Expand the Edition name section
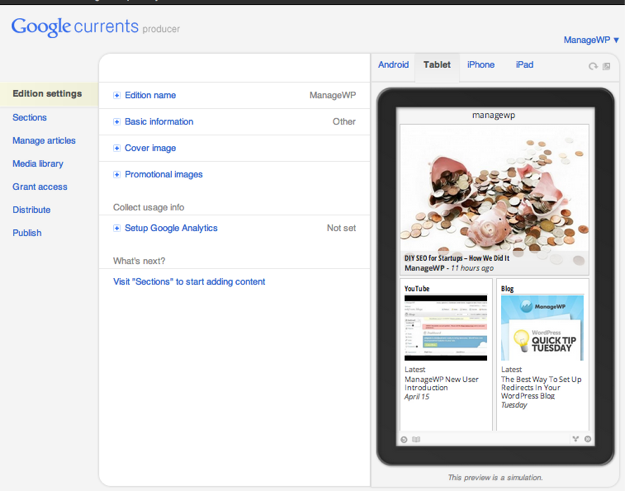This screenshot has width=625, height=491. 149,96
